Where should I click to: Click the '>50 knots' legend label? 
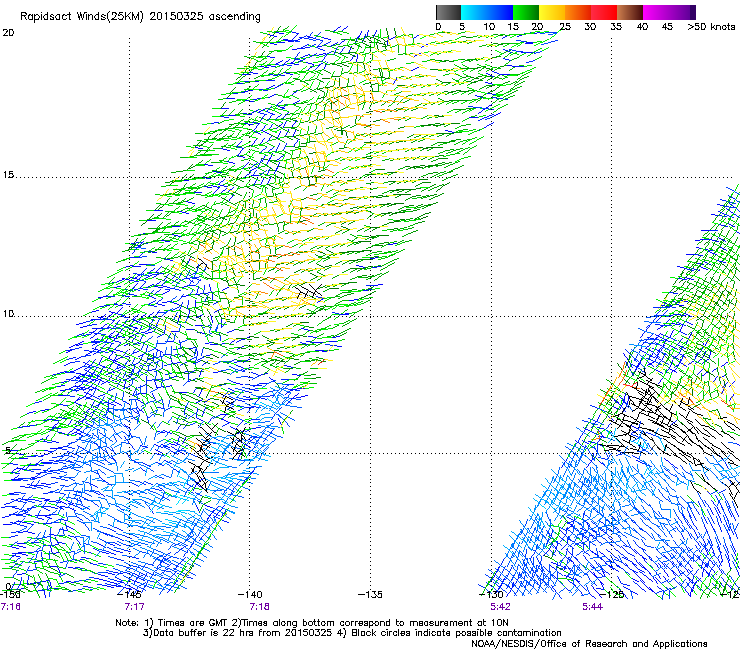pos(711,27)
